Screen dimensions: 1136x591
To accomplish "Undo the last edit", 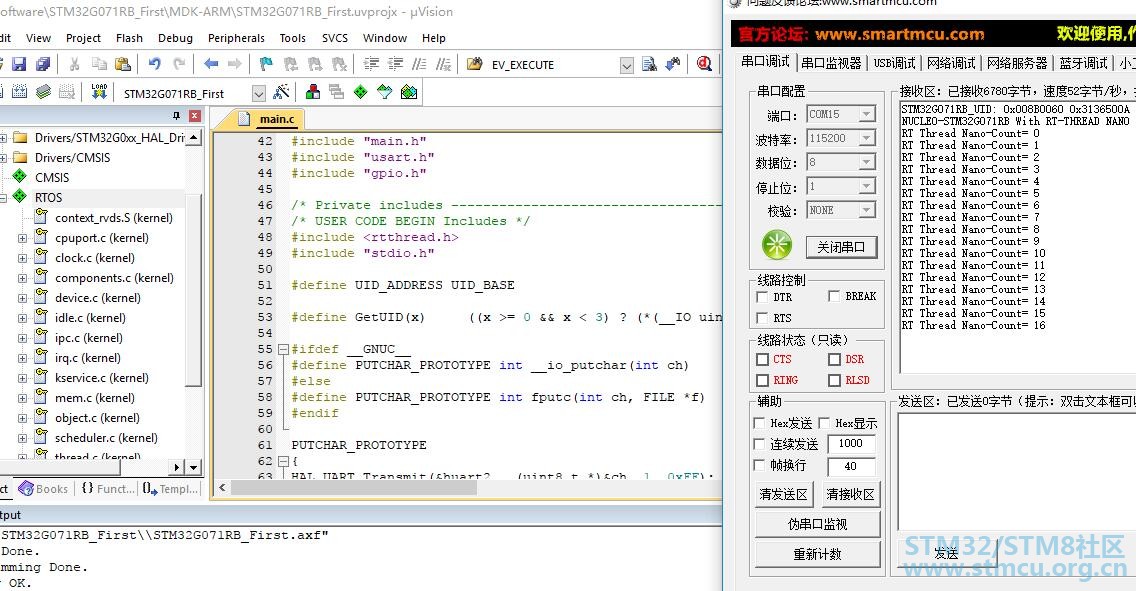I will [154, 64].
